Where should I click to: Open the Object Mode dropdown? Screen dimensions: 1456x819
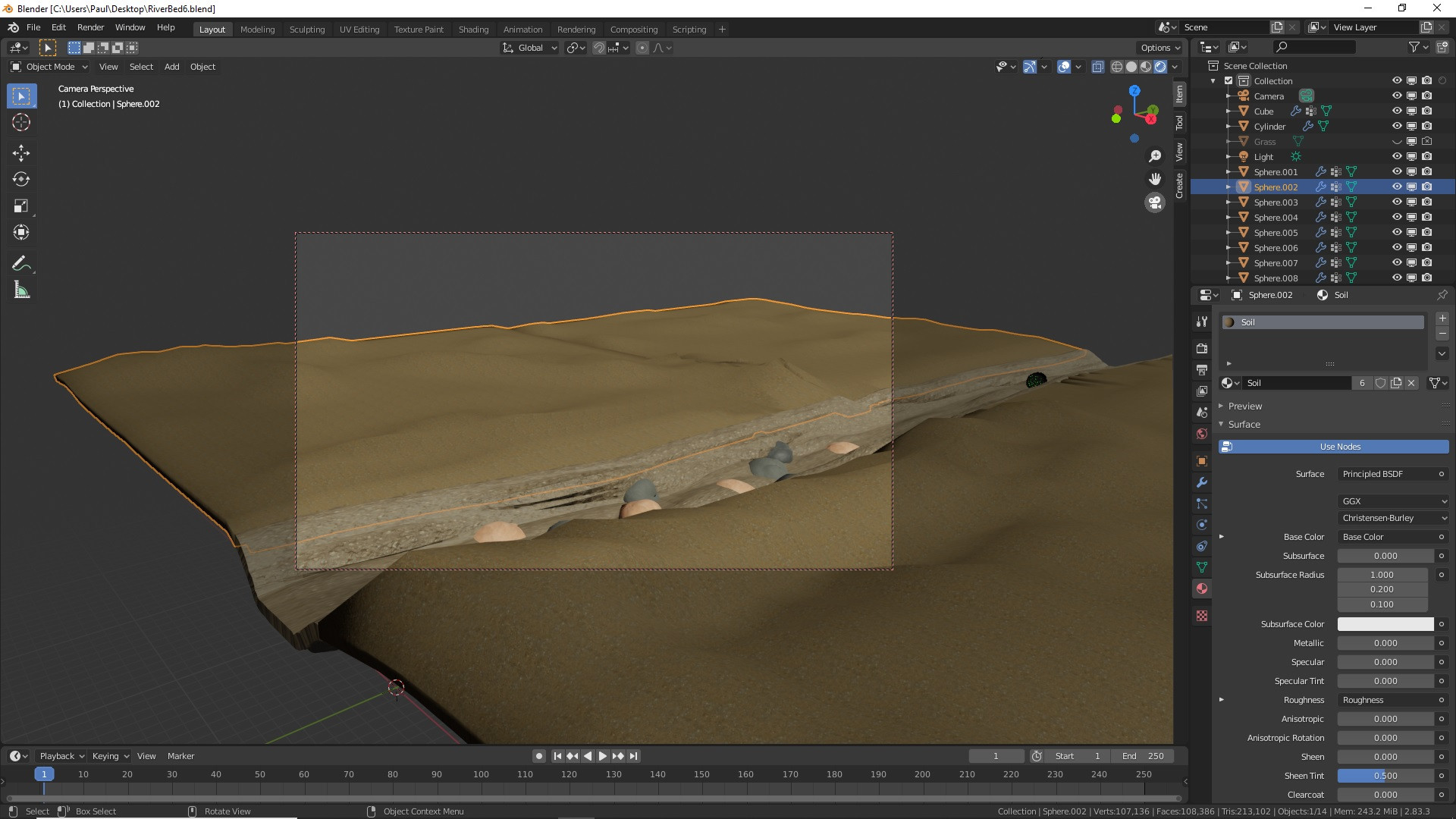pos(49,67)
